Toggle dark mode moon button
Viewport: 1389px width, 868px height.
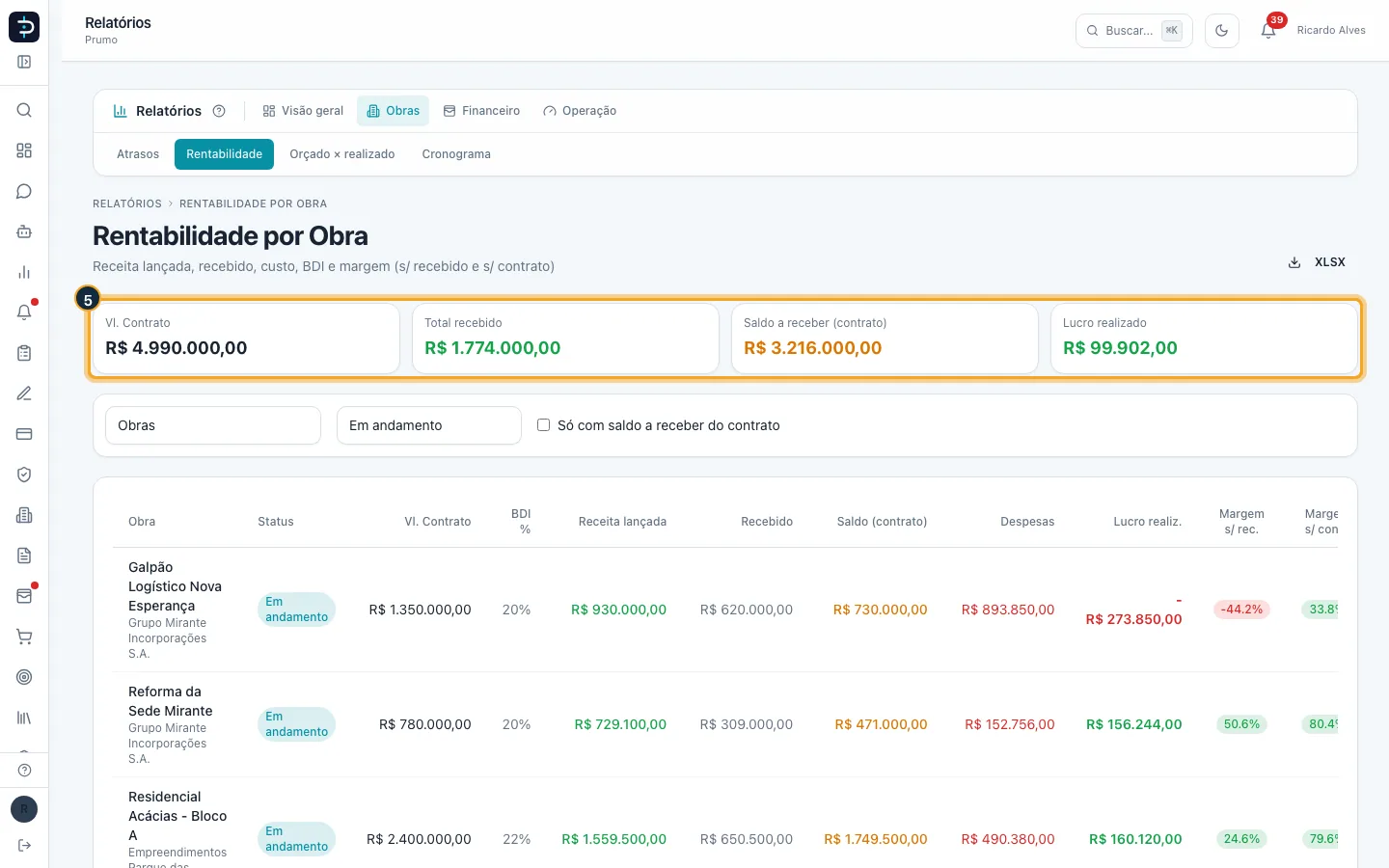[x=1222, y=31]
